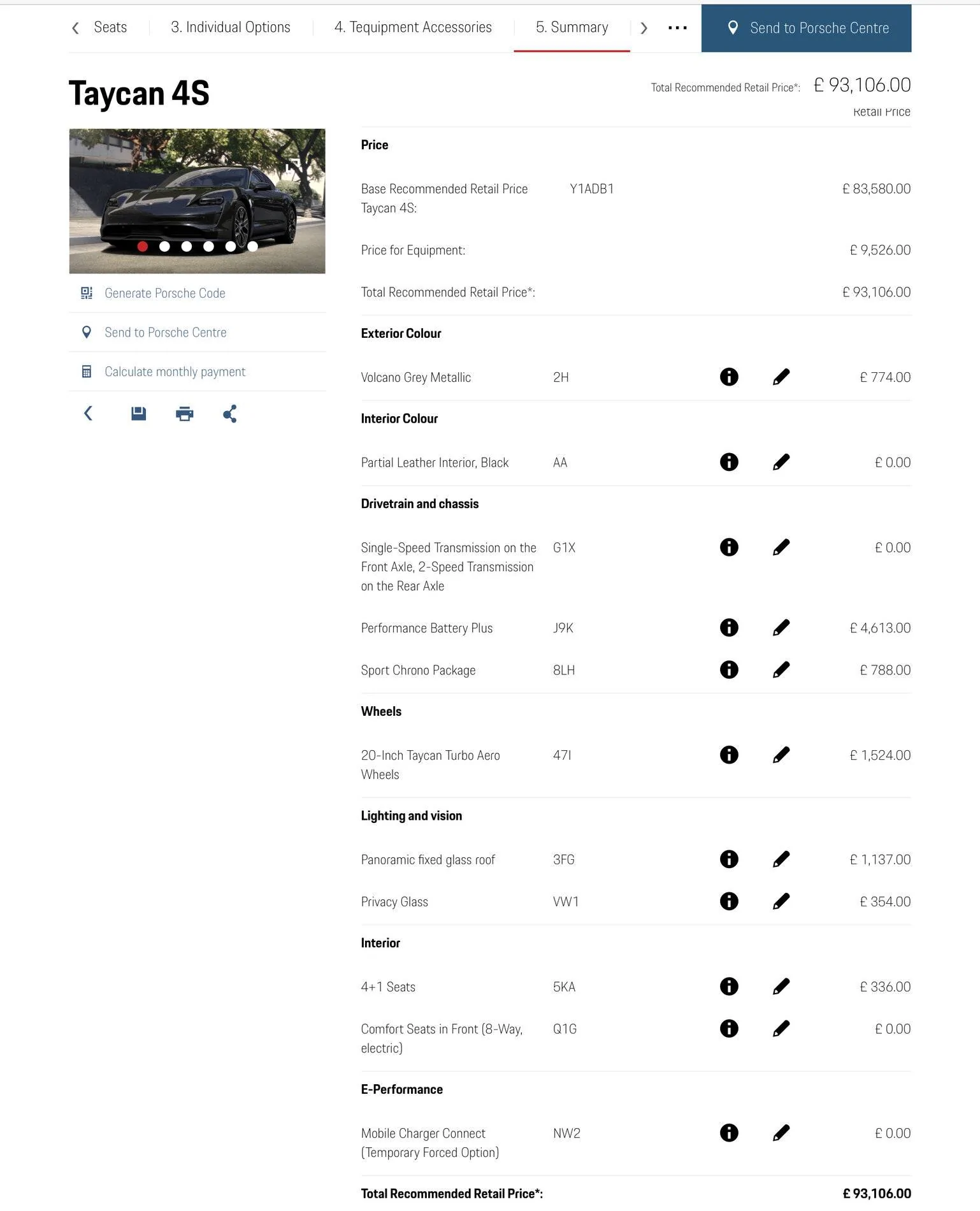Image resolution: width=980 pixels, height=1211 pixels.
Task: Edit the 4+1 Seats selection
Action: (781, 987)
